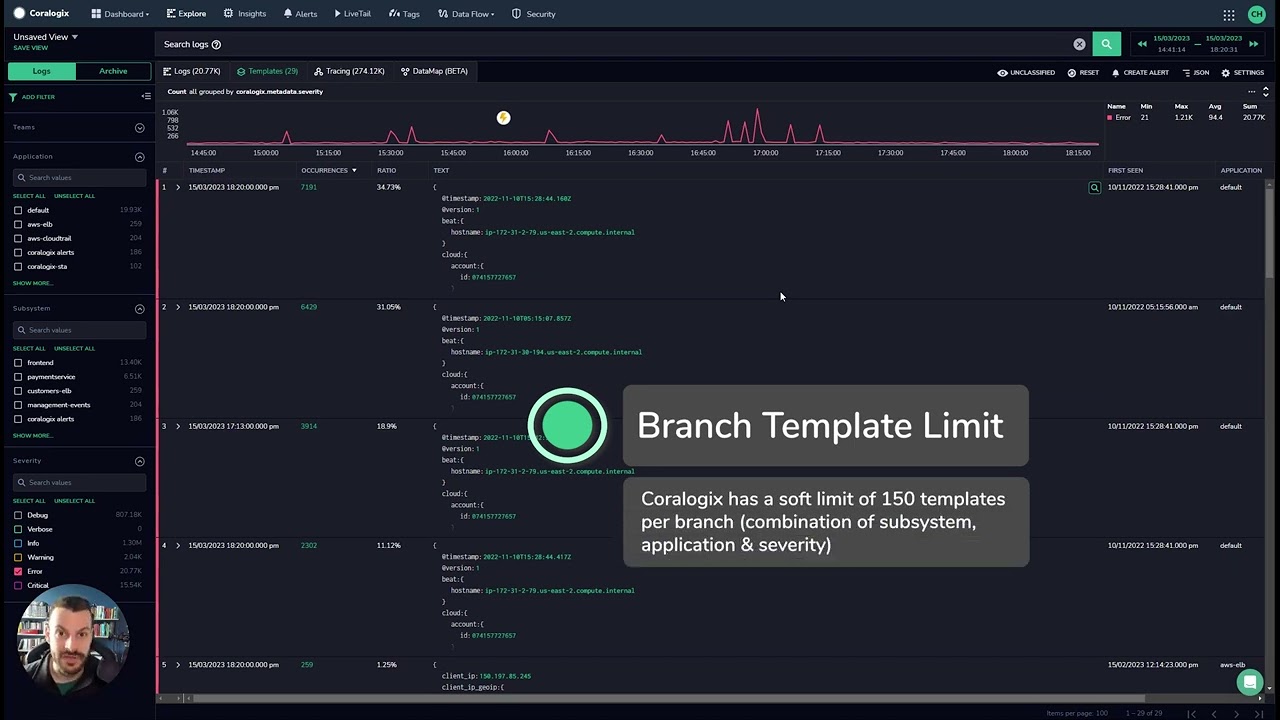This screenshot has height=720, width=1280.
Task: Switch to JSON view
Action: (1196, 73)
